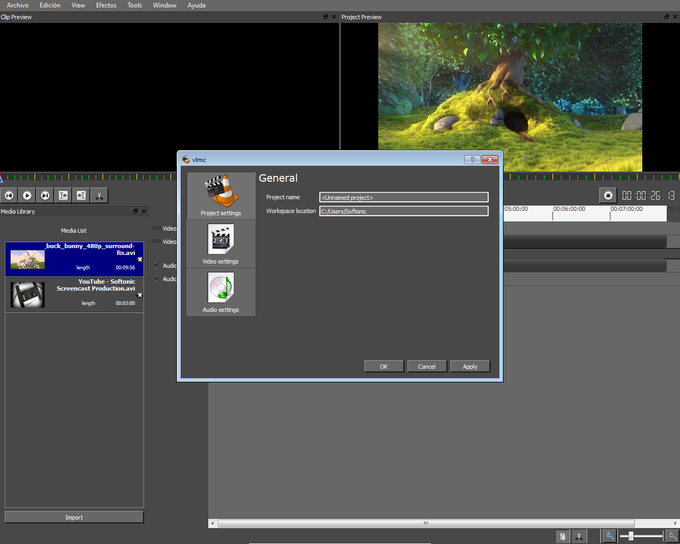Click the record button in Project Preview
The image size is (680, 544).
click(x=607, y=196)
